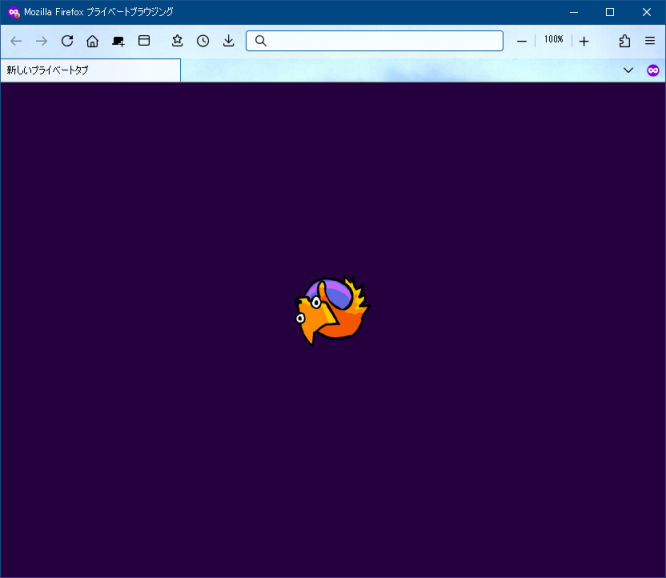
Task: Reset zoom at 100% label
Action: click(x=553, y=39)
